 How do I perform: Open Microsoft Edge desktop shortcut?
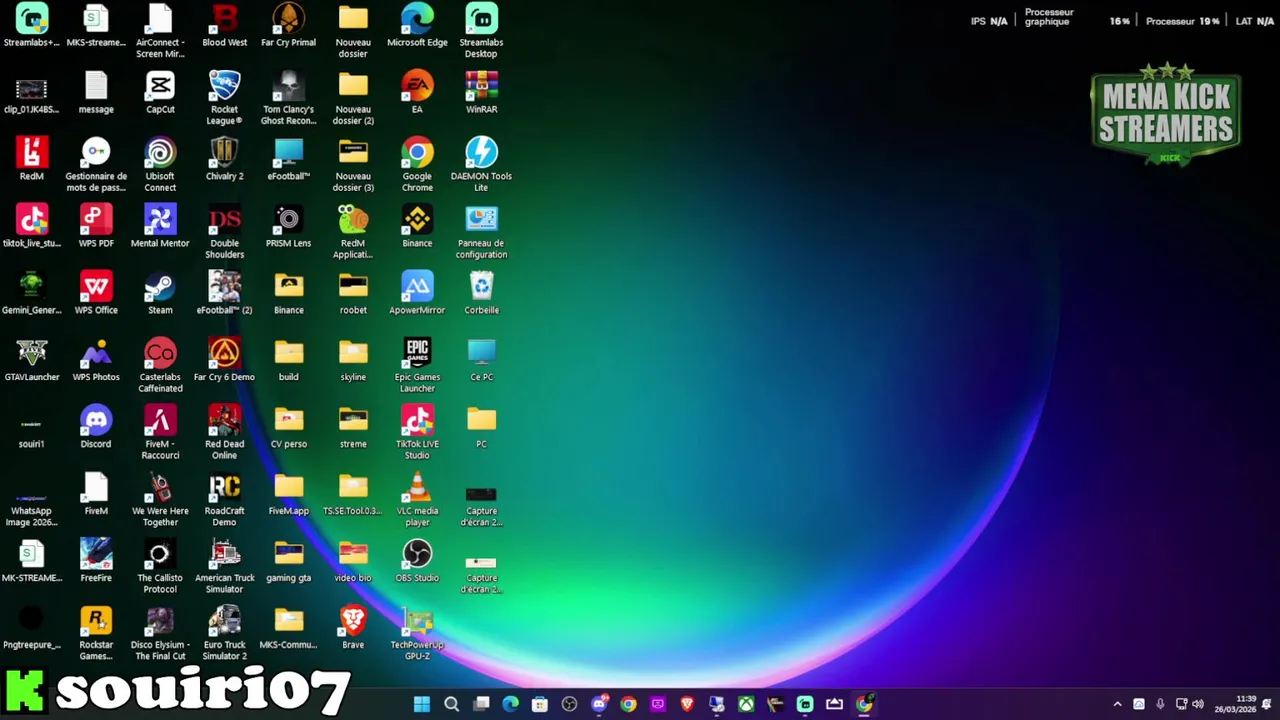[417, 26]
